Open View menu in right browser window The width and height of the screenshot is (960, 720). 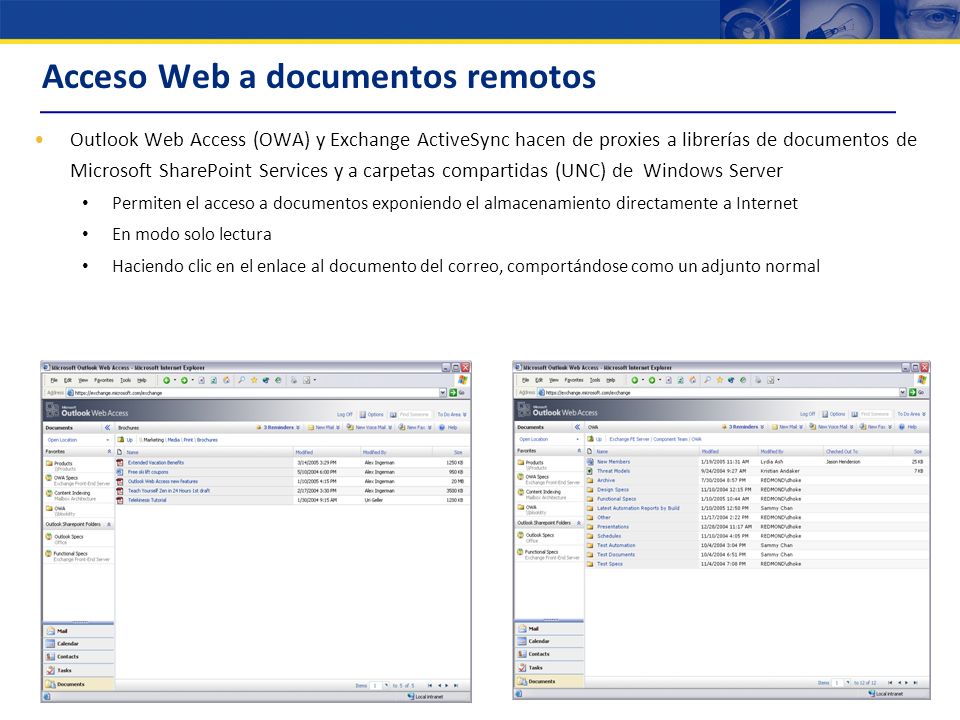[x=553, y=380]
